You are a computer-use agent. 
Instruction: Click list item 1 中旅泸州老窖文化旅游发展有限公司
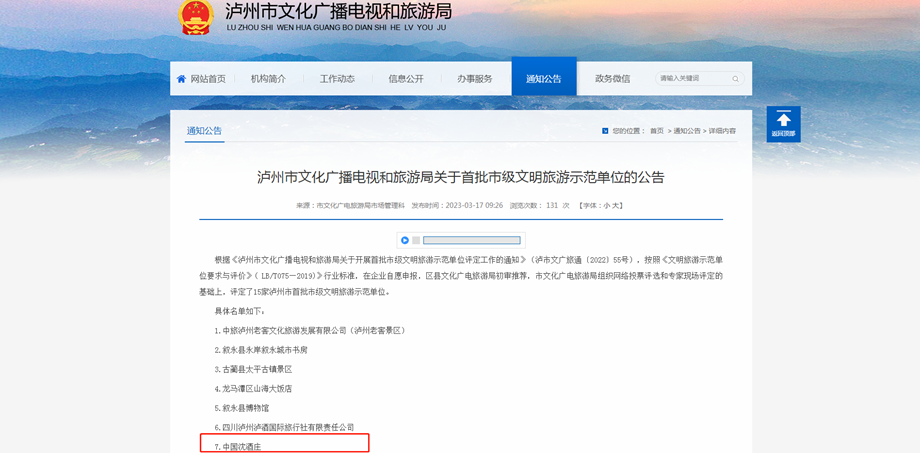coord(310,330)
